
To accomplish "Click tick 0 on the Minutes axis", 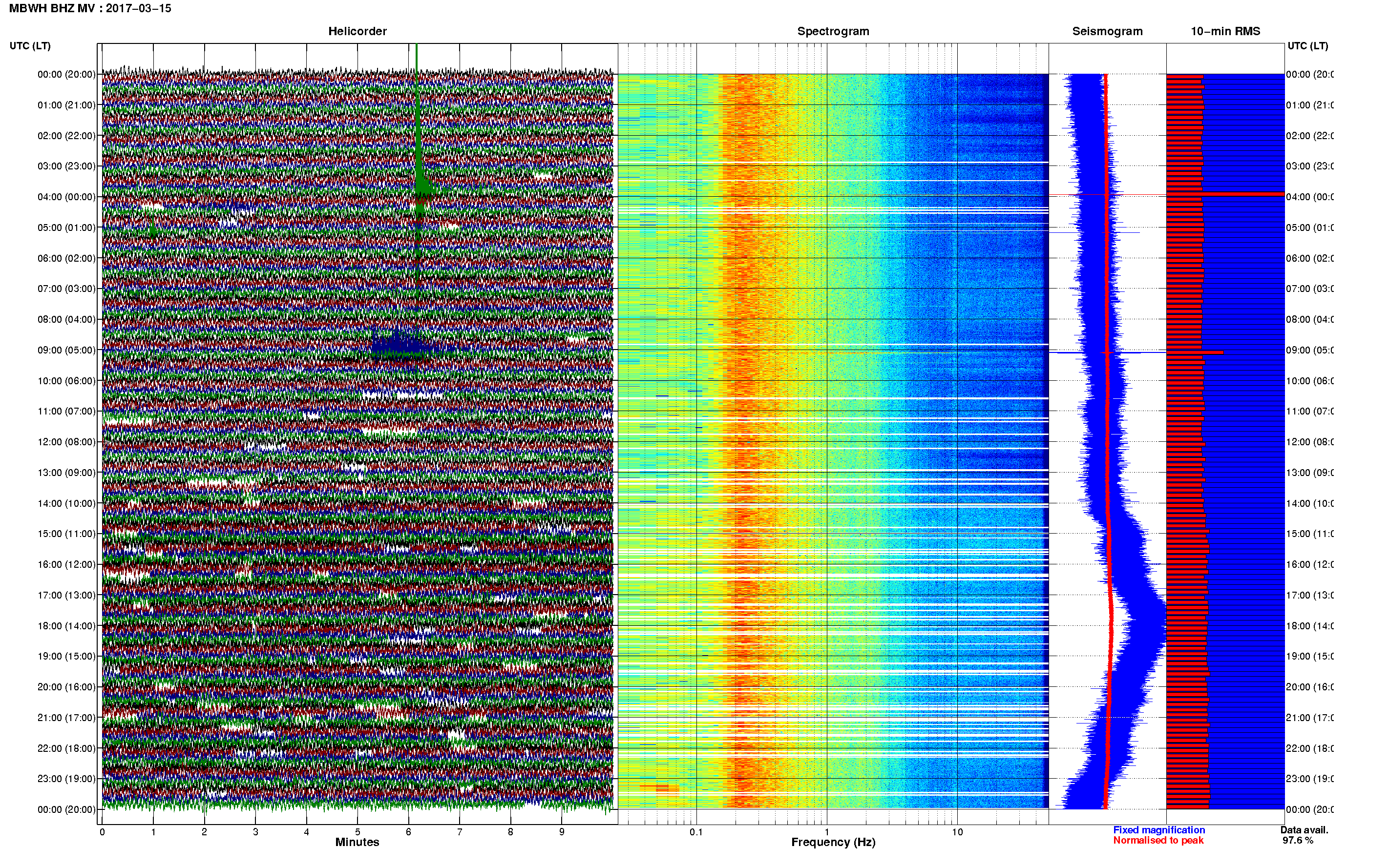I will pyautogui.click(x=102, y=832).
